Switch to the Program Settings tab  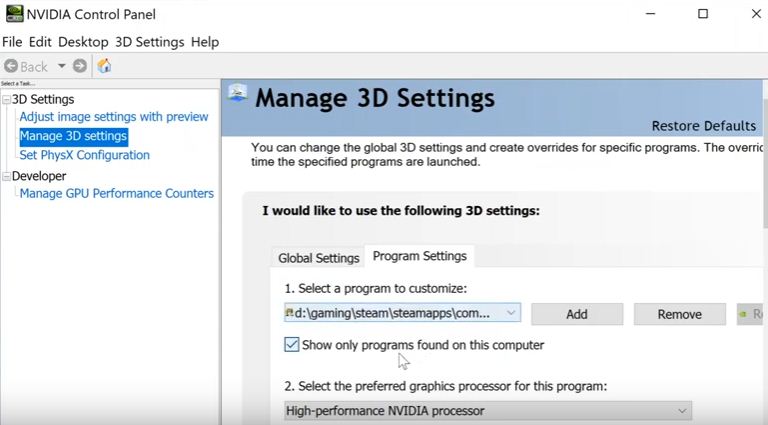pyautogui.click(x=420, y=256)
